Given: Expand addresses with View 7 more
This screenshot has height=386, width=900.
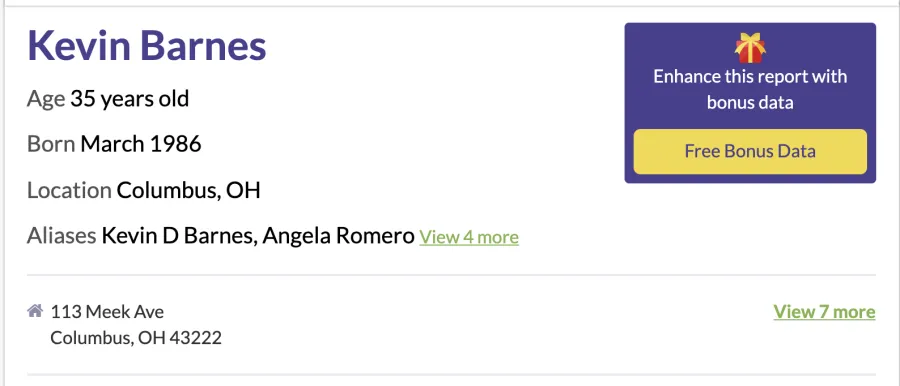Looking at the screenshot, I should coord(824,312).
